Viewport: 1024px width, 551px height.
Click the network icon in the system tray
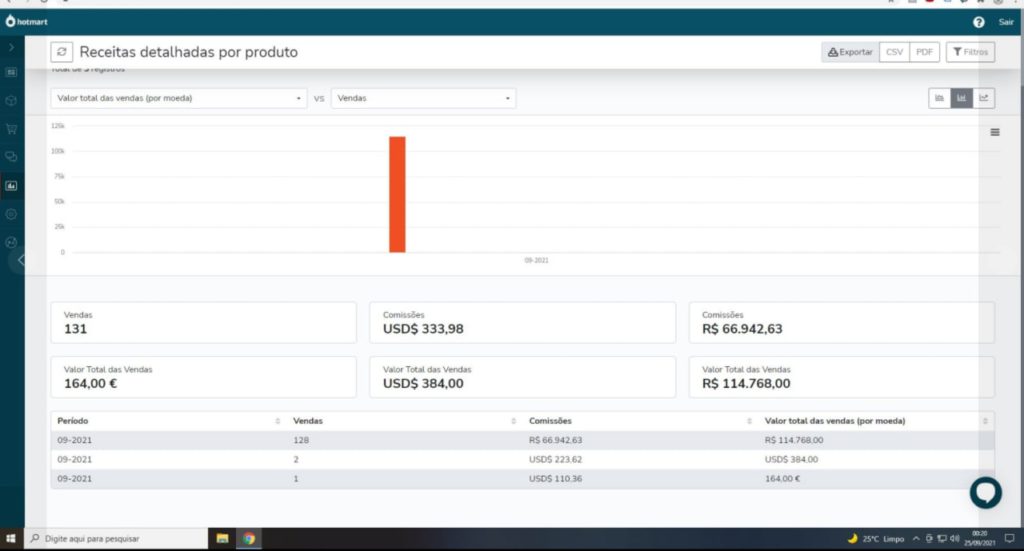coord(942,539)
